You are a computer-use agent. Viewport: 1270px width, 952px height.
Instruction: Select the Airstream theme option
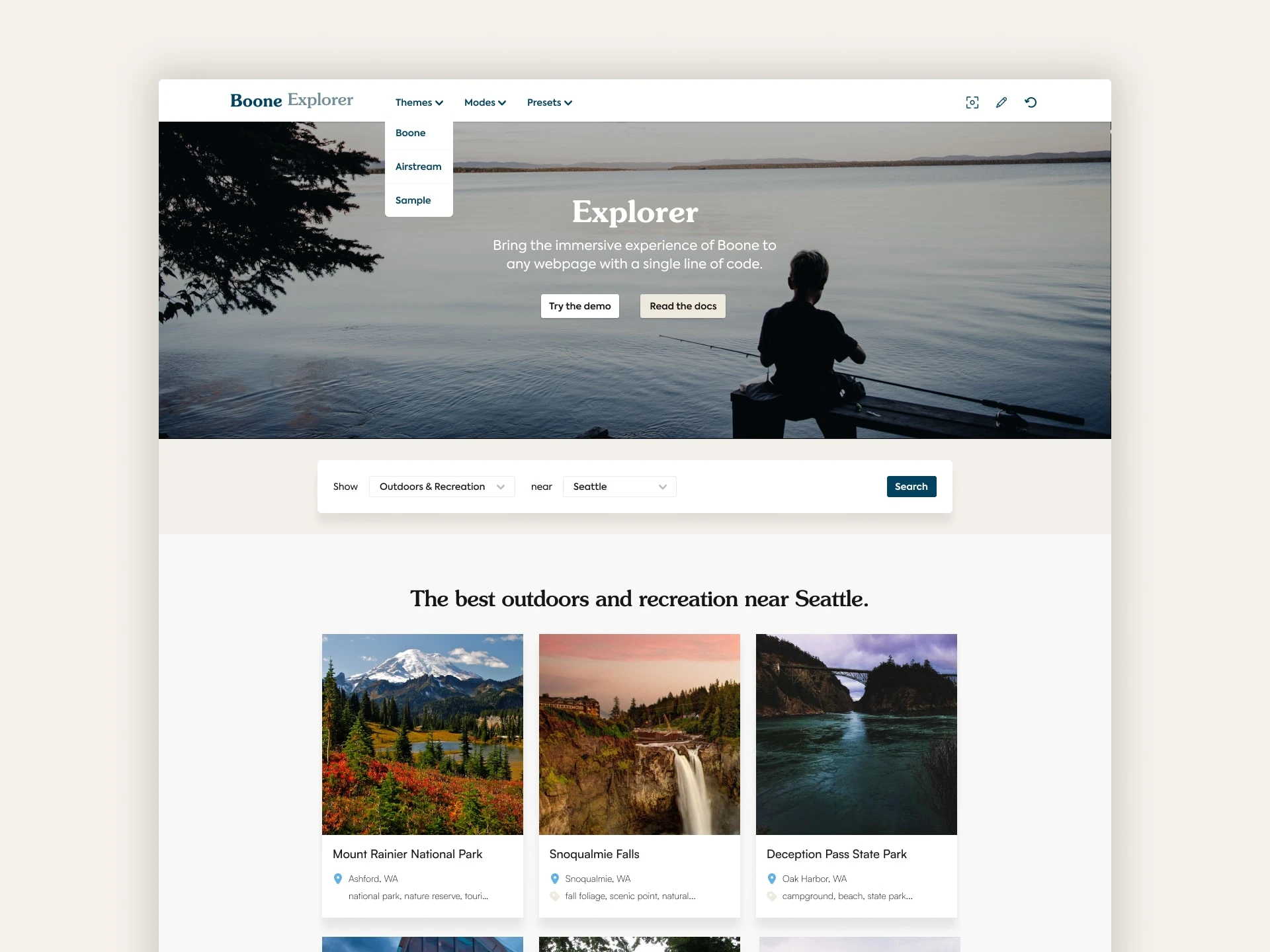418,166
